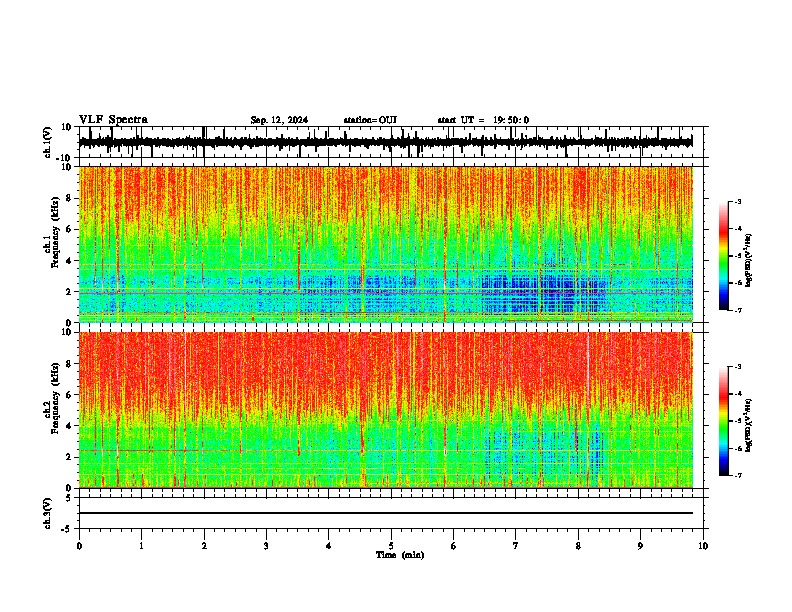Screen dimensions: 792x612
Task: Click the 'start UT = 19:50:0' label
Action: point(483,120)
